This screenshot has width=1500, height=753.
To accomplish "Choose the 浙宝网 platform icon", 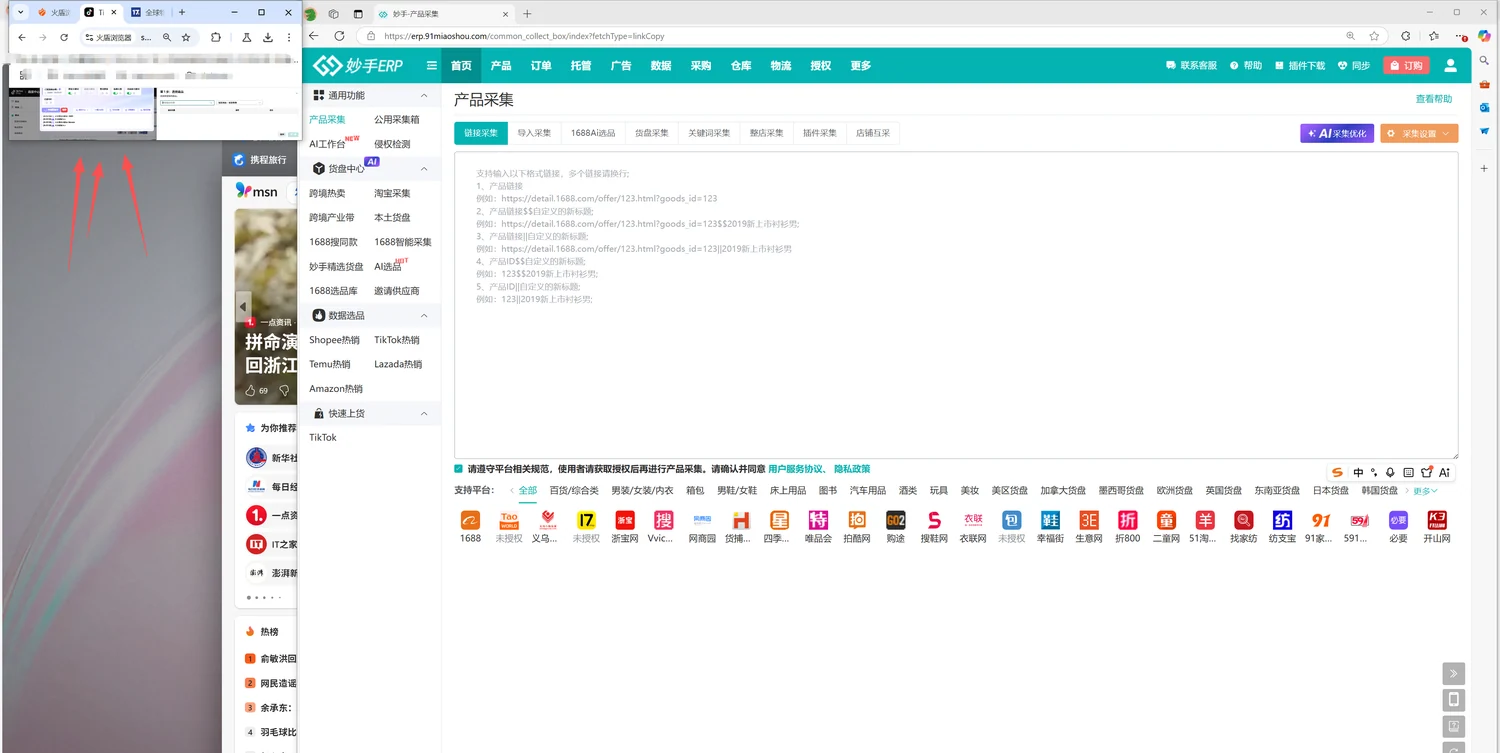I will (x=624, y=520).
